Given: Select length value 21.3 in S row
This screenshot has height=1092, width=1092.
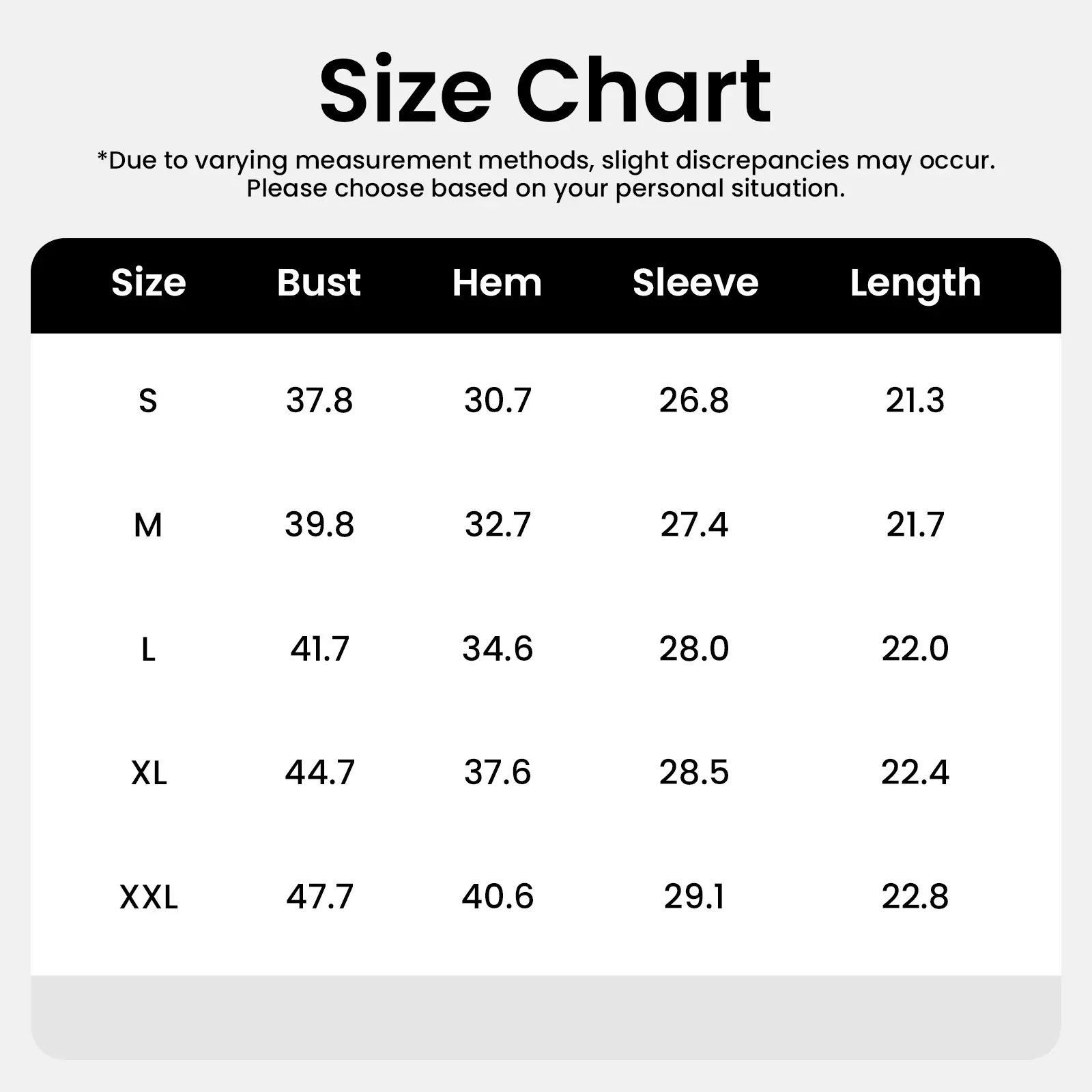Looking at the screenshot, I should pyautogui.click(x=915, y=400).
